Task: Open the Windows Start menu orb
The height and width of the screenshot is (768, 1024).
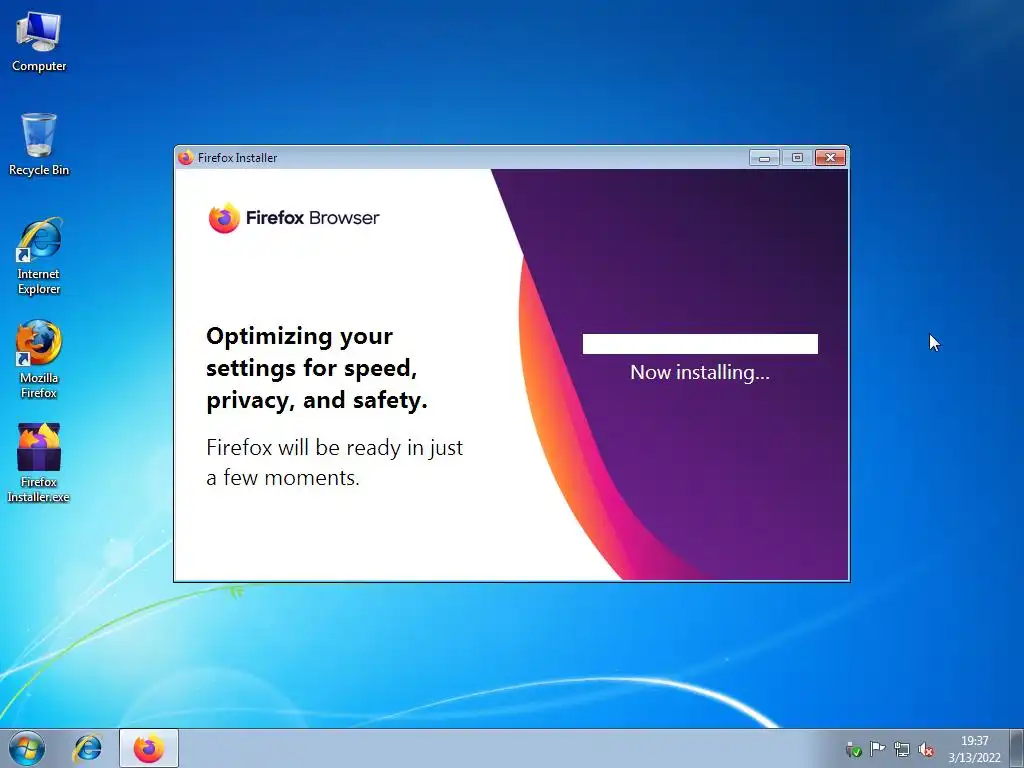Action: point(27,748)
